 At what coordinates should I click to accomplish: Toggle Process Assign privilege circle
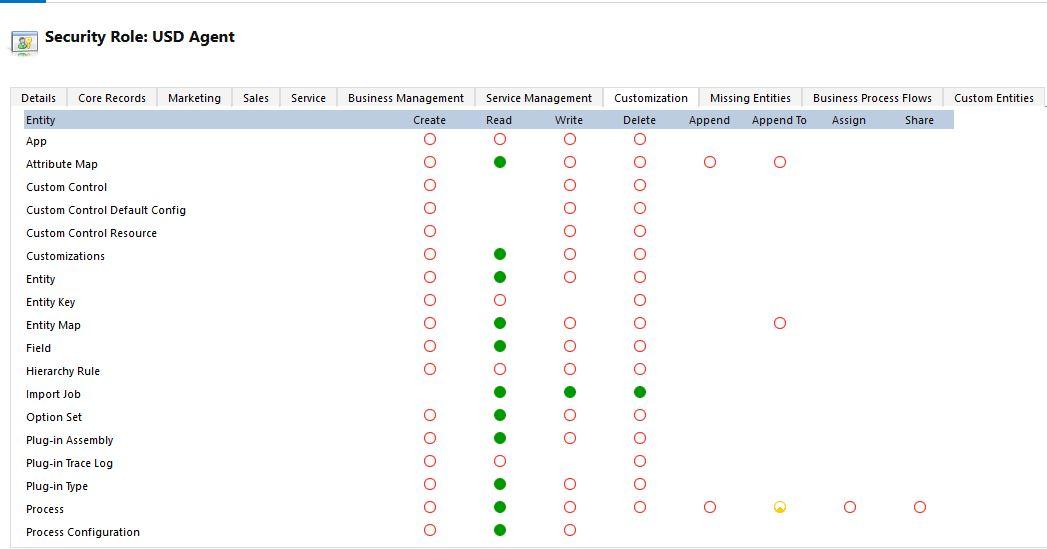[850, 507]
